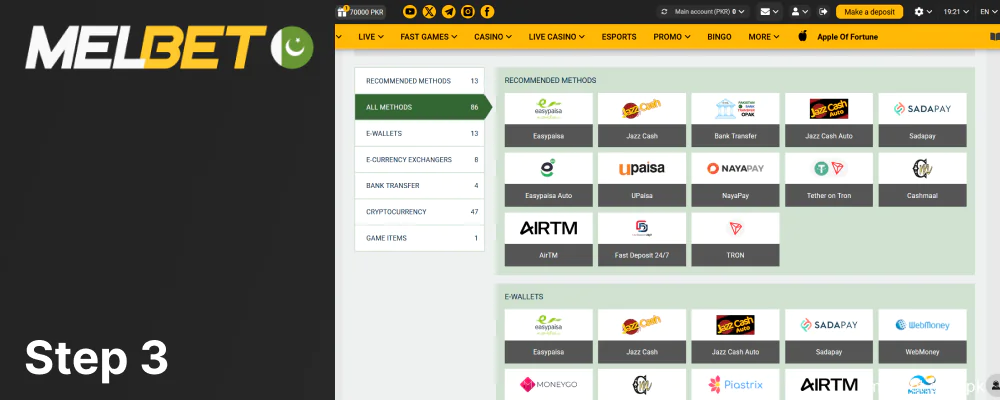Select the E-Currency Exchangers category
This screenshot has width=1000, height=400.
pyautogui.click(x=420, y=159)
